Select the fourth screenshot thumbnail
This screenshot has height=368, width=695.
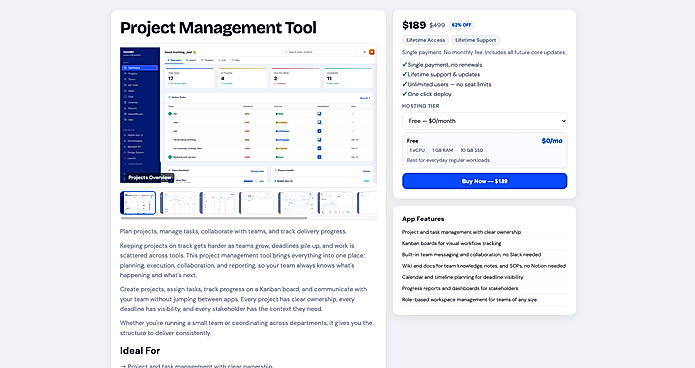[x=257, y=203]
